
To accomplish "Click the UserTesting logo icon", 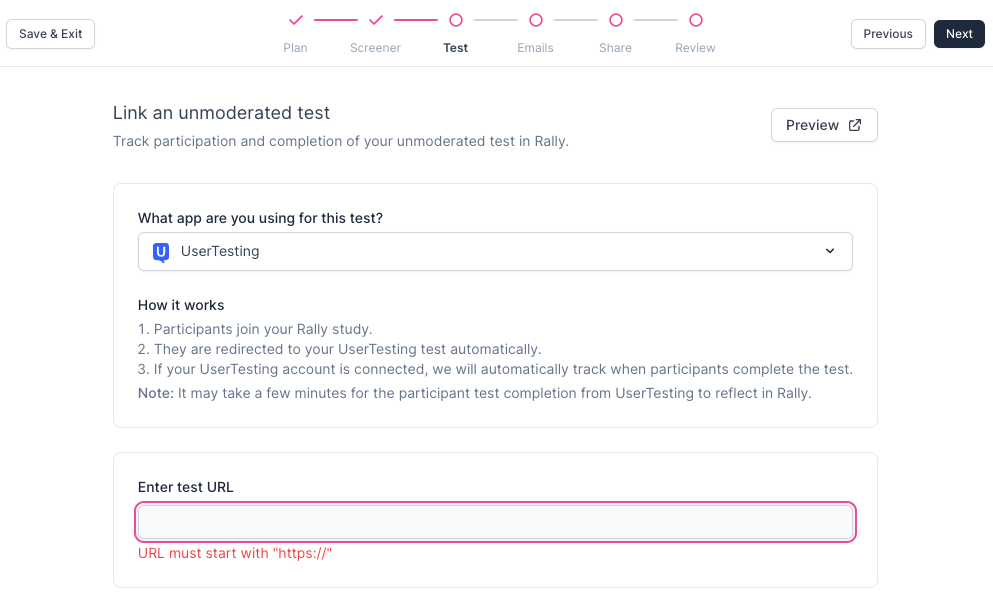I will coord(161,252).
